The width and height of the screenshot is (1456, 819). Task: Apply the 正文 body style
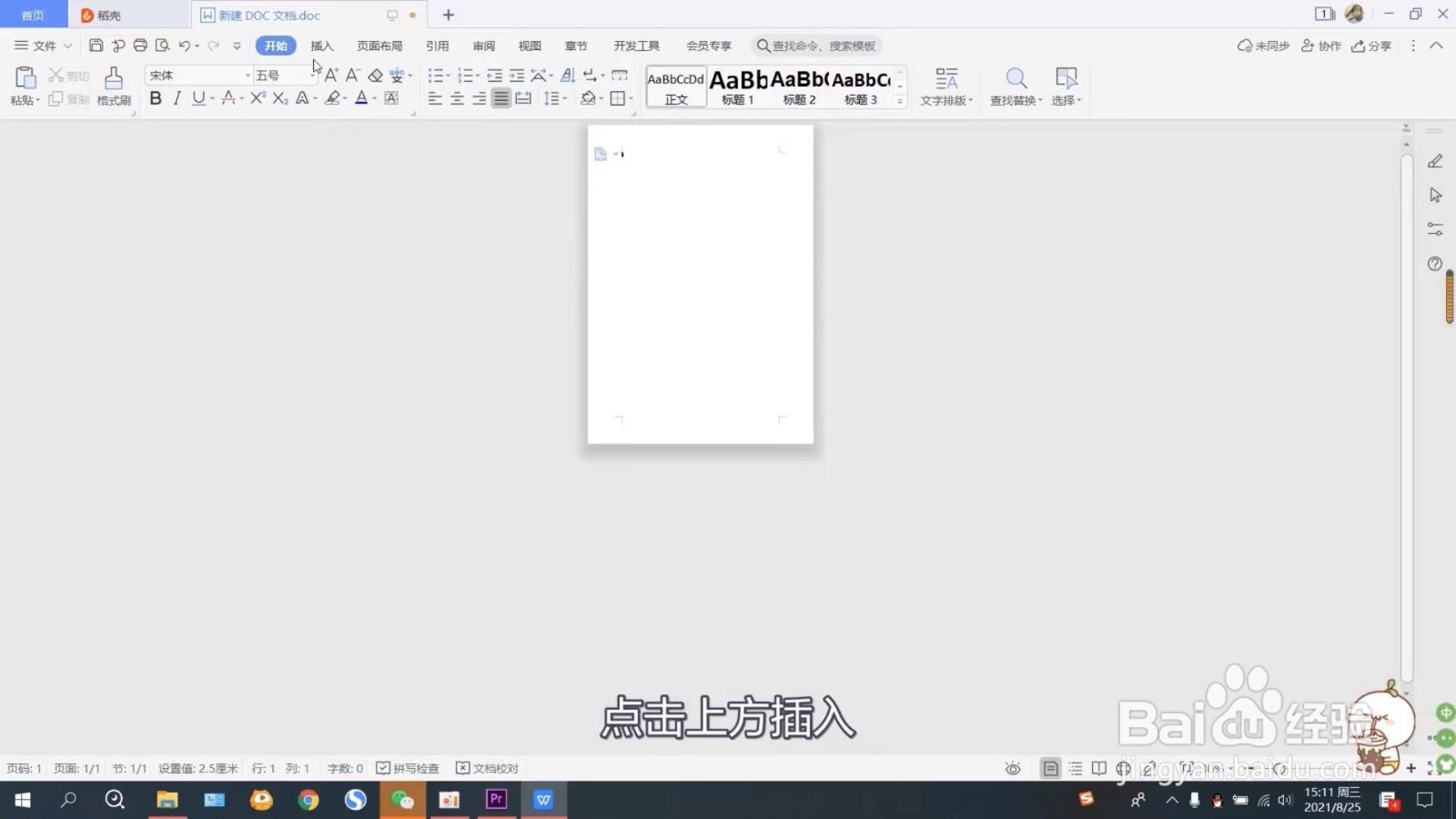pos(676,87)
